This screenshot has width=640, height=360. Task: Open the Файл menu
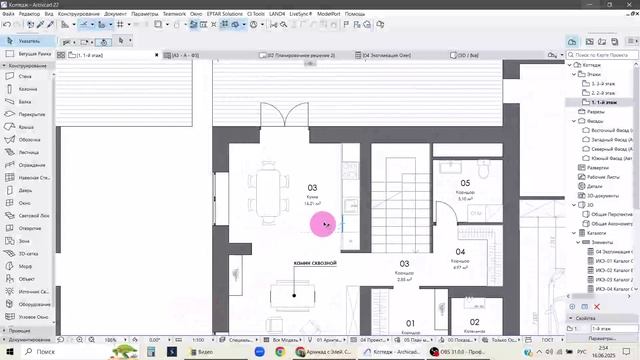point(8,14)
